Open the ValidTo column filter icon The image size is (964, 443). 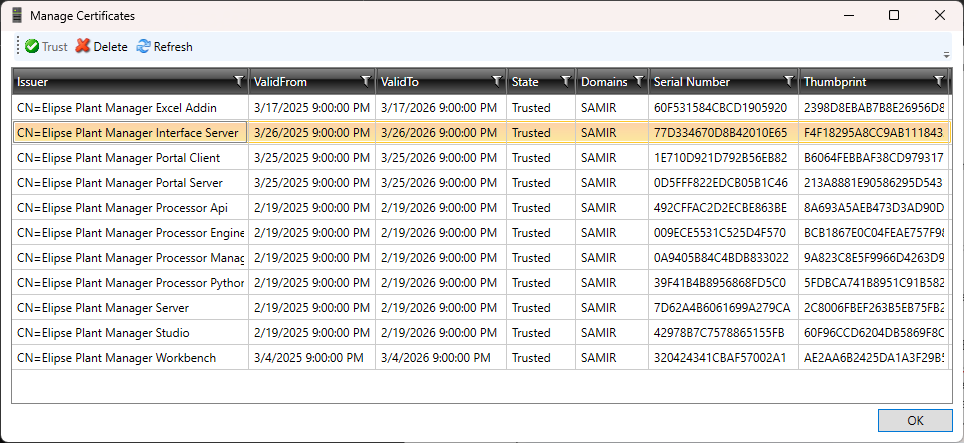(x=497, y=81)
